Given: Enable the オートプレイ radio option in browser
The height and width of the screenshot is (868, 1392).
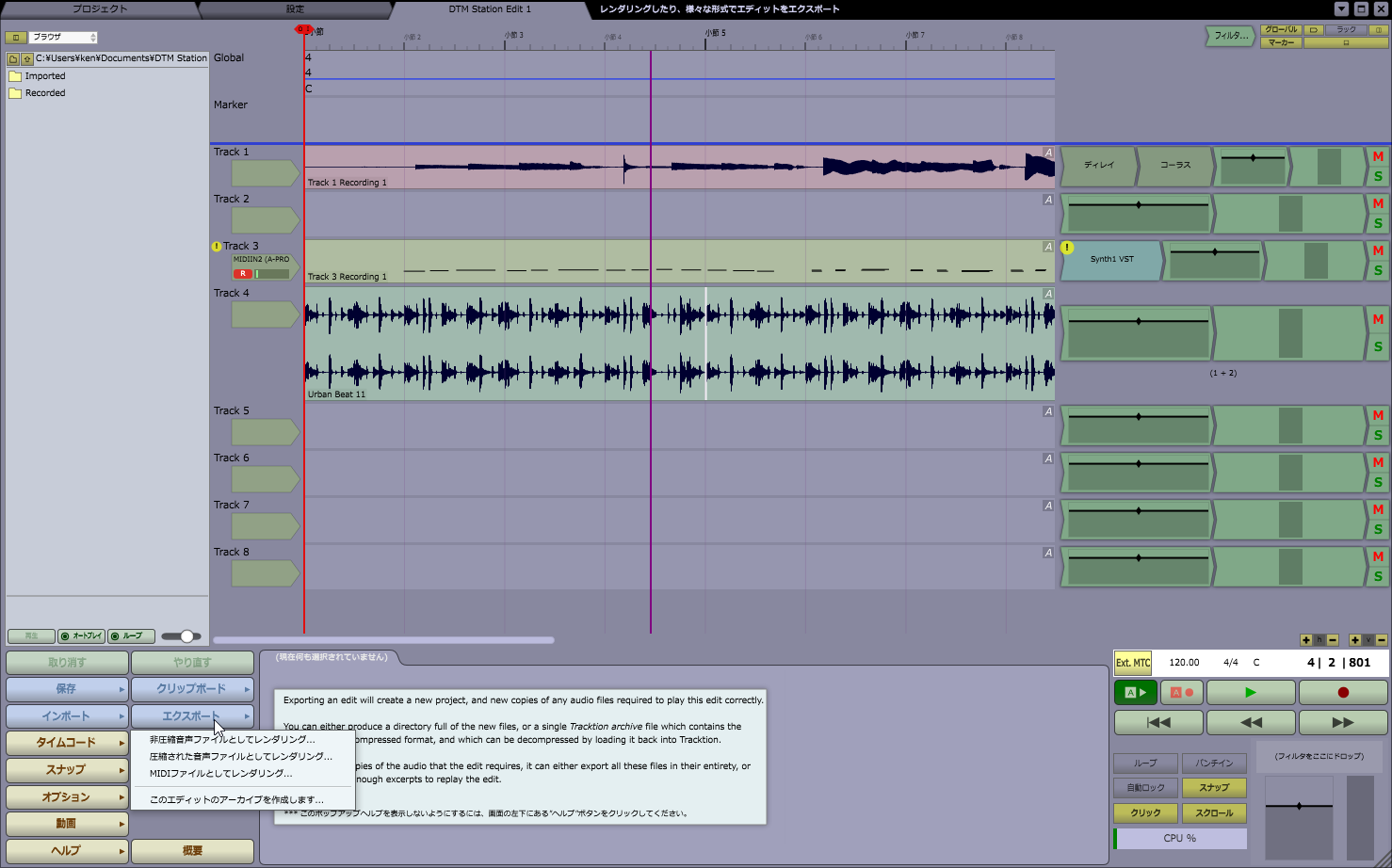Looking at the screenshot, I should [x=81, y=636].
